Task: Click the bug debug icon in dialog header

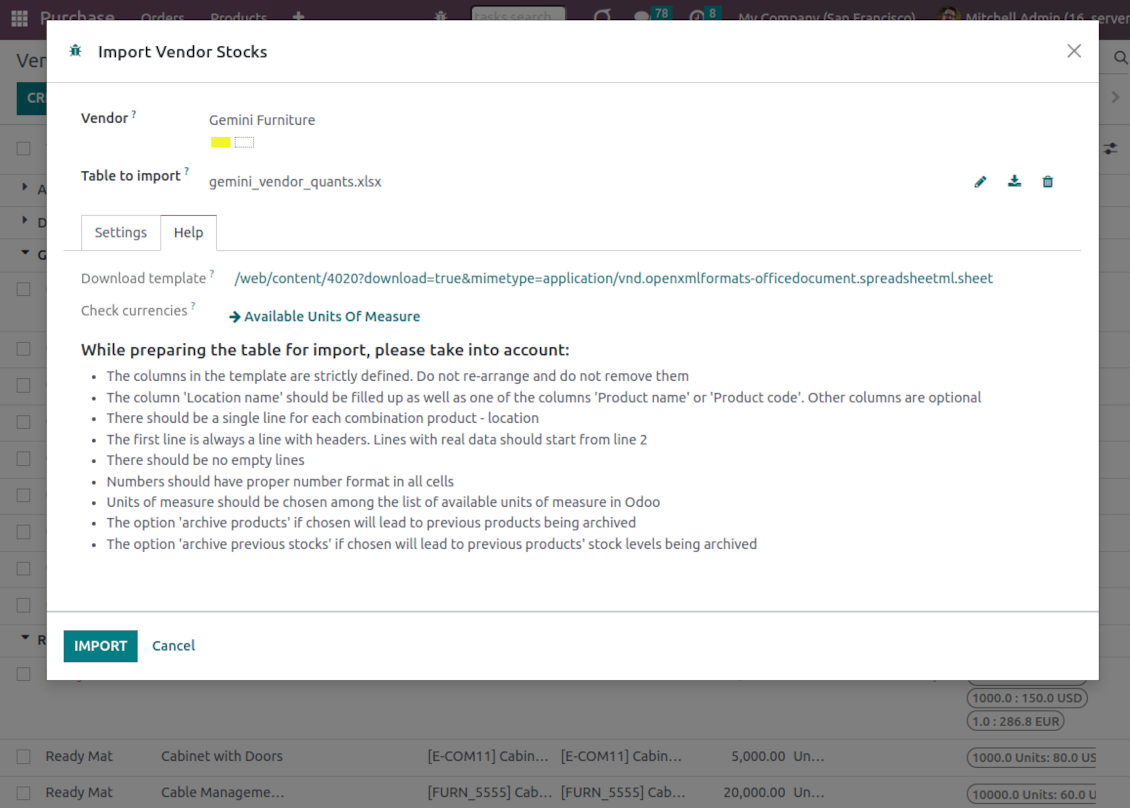Action: coord(75,51)
